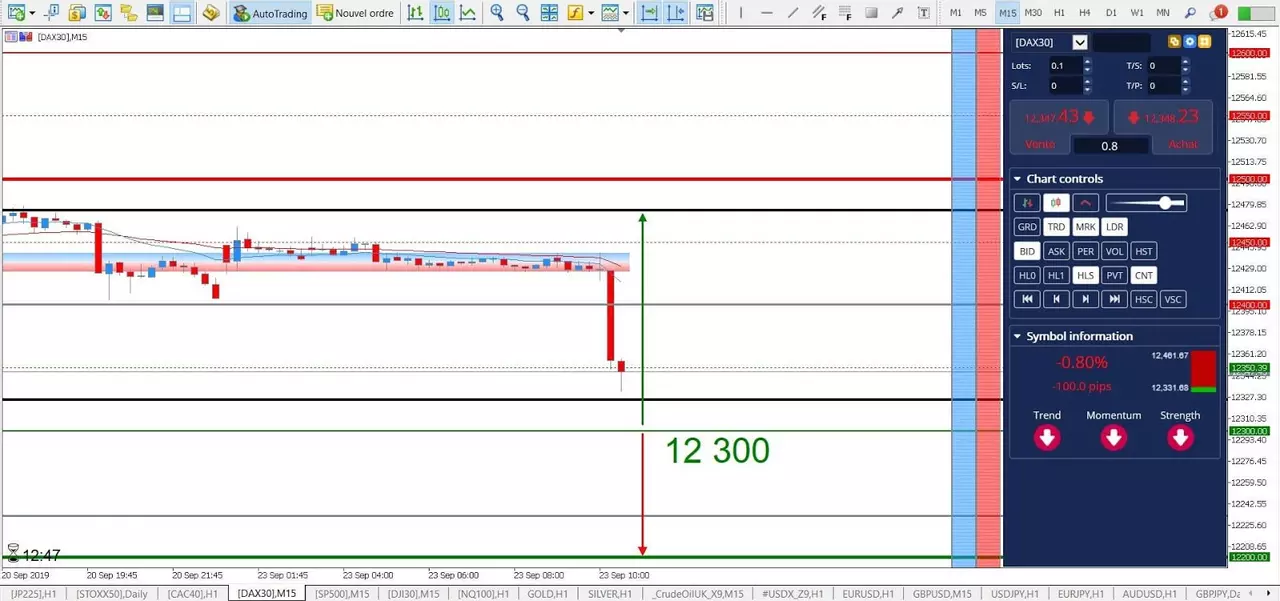
Task: Open the [DAX30] symbol dropdown
Action: (x=1080, y=42)
